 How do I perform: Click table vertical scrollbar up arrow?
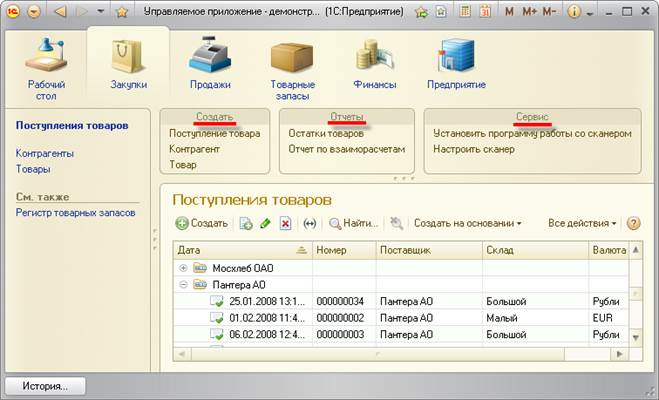click(x=636, y=250)
